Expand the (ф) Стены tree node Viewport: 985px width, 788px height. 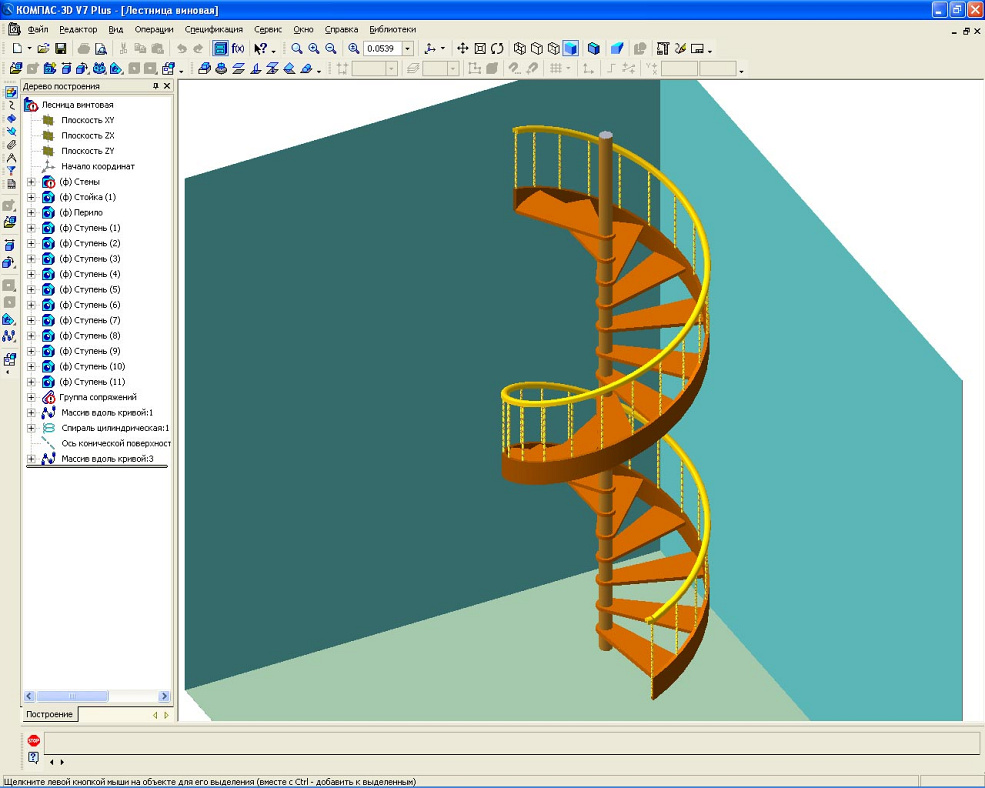click(x=31, y=182)
